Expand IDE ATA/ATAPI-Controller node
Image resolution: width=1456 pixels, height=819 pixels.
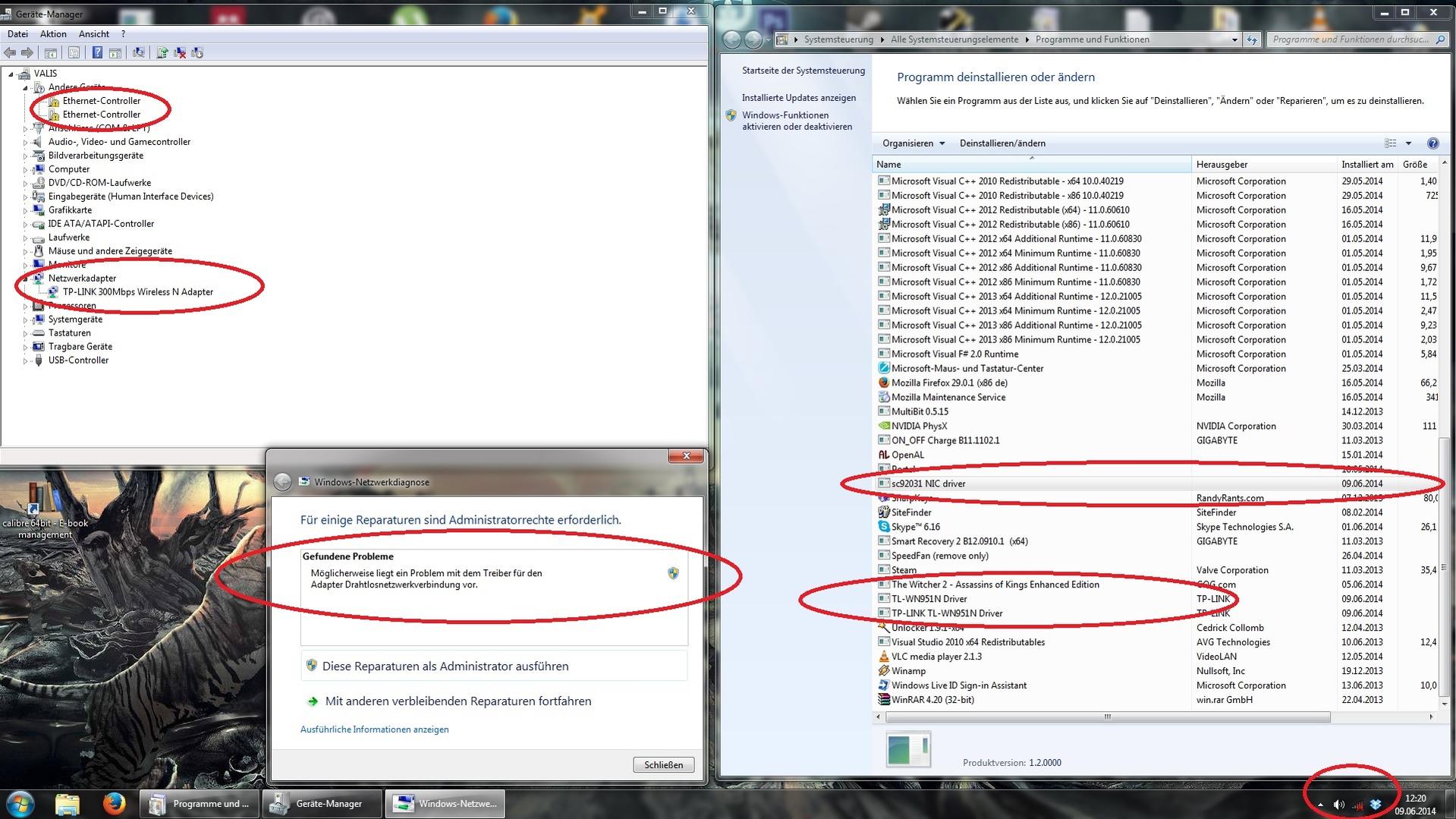(25, 224)
